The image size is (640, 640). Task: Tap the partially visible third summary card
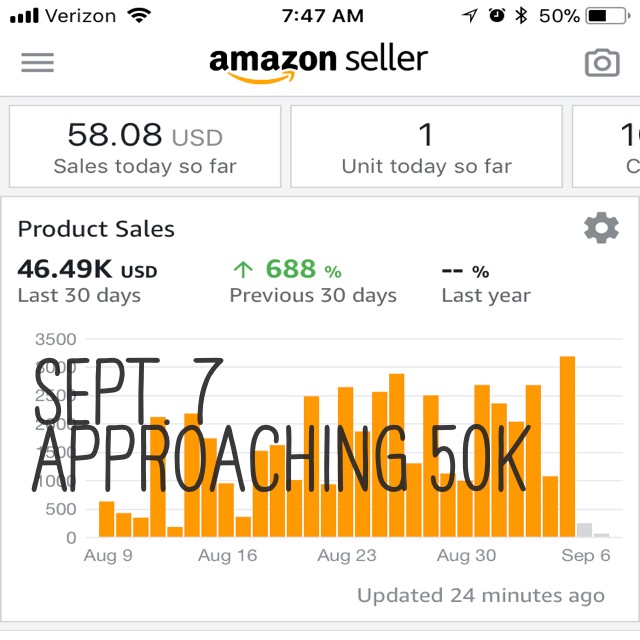click(x=606, y=147)
